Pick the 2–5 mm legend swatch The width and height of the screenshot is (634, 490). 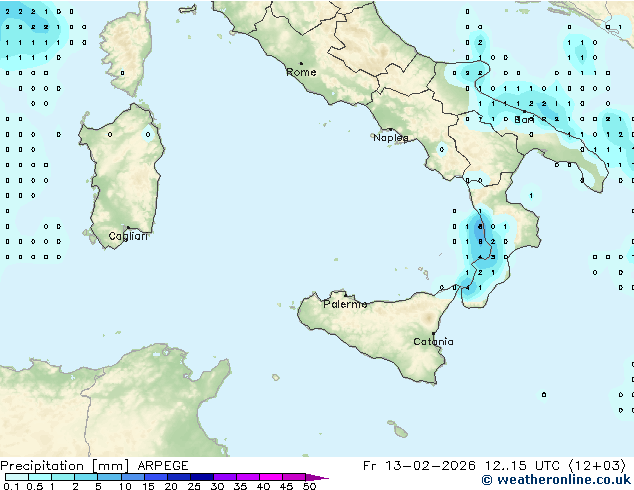coord(86,477)
